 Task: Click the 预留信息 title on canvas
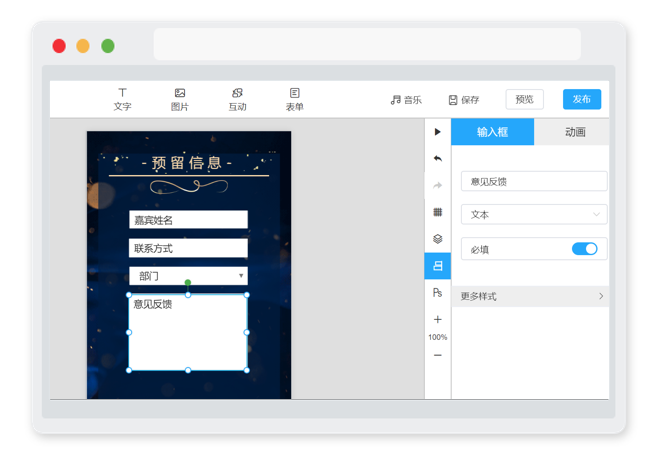coord(187,163)
